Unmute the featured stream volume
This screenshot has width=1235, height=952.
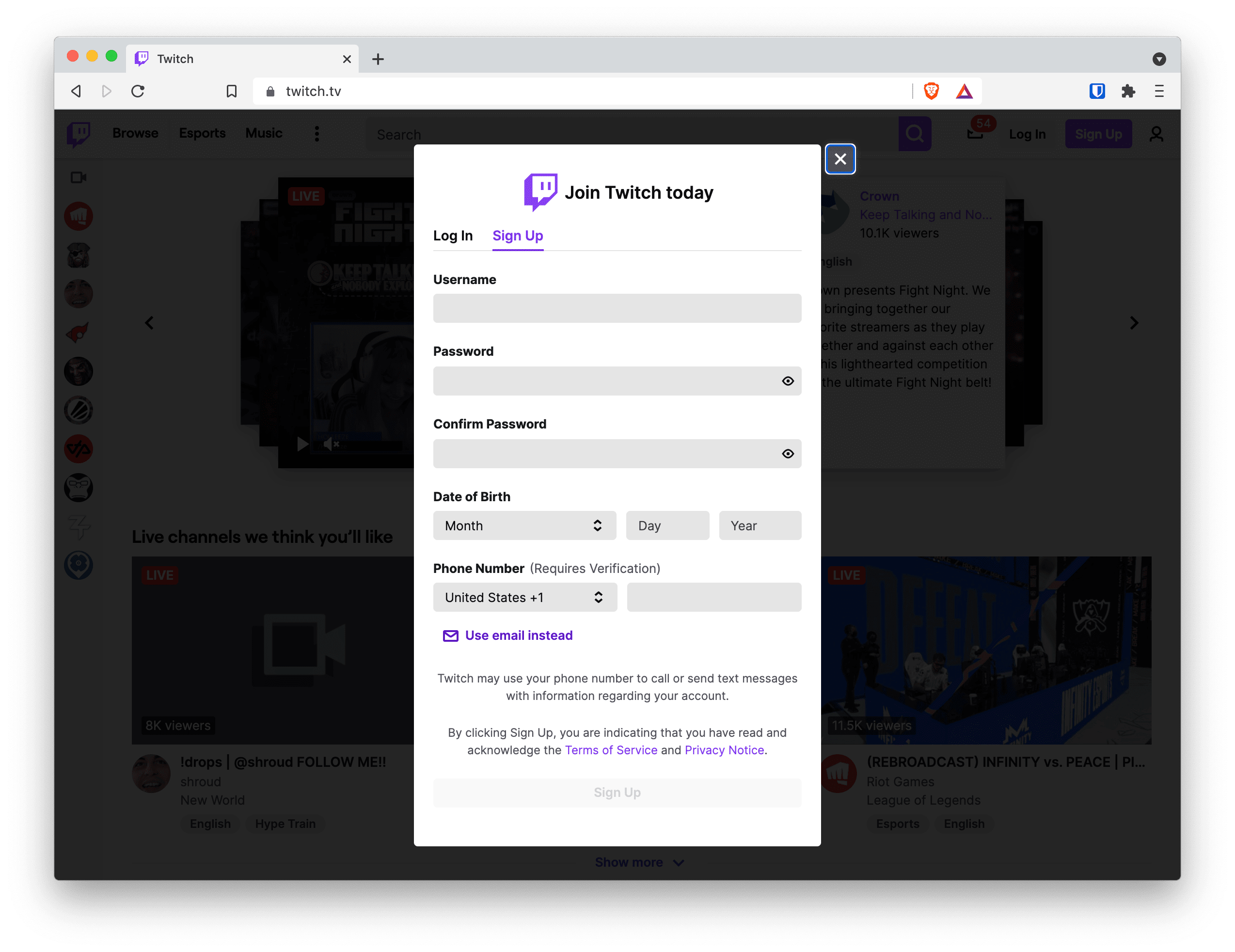click(x=331, y=444)
